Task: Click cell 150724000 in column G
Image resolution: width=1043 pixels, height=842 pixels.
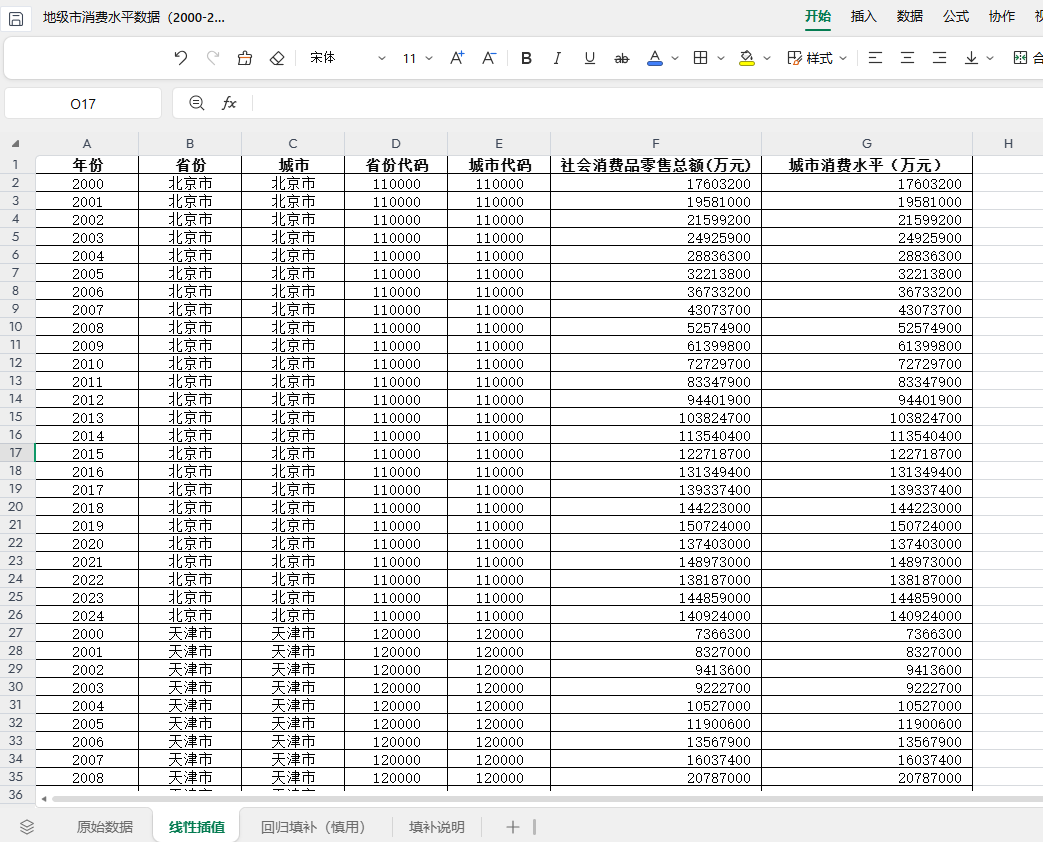Action: pyautogui.click(x=867, y=525)
